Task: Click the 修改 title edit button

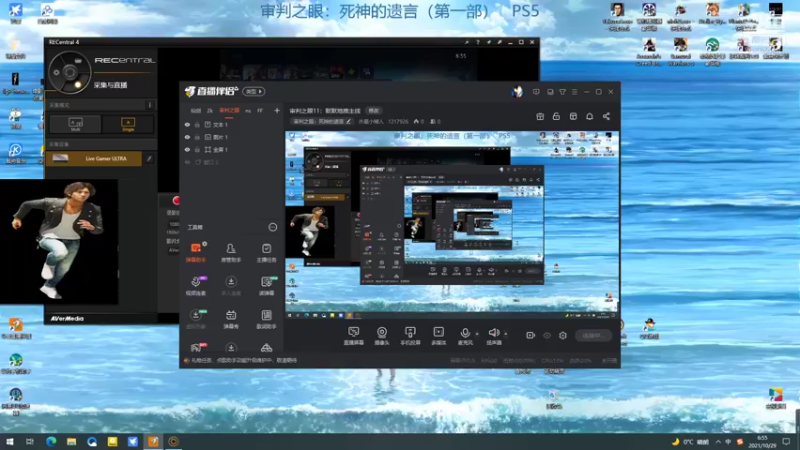Action: click(374, 111)
